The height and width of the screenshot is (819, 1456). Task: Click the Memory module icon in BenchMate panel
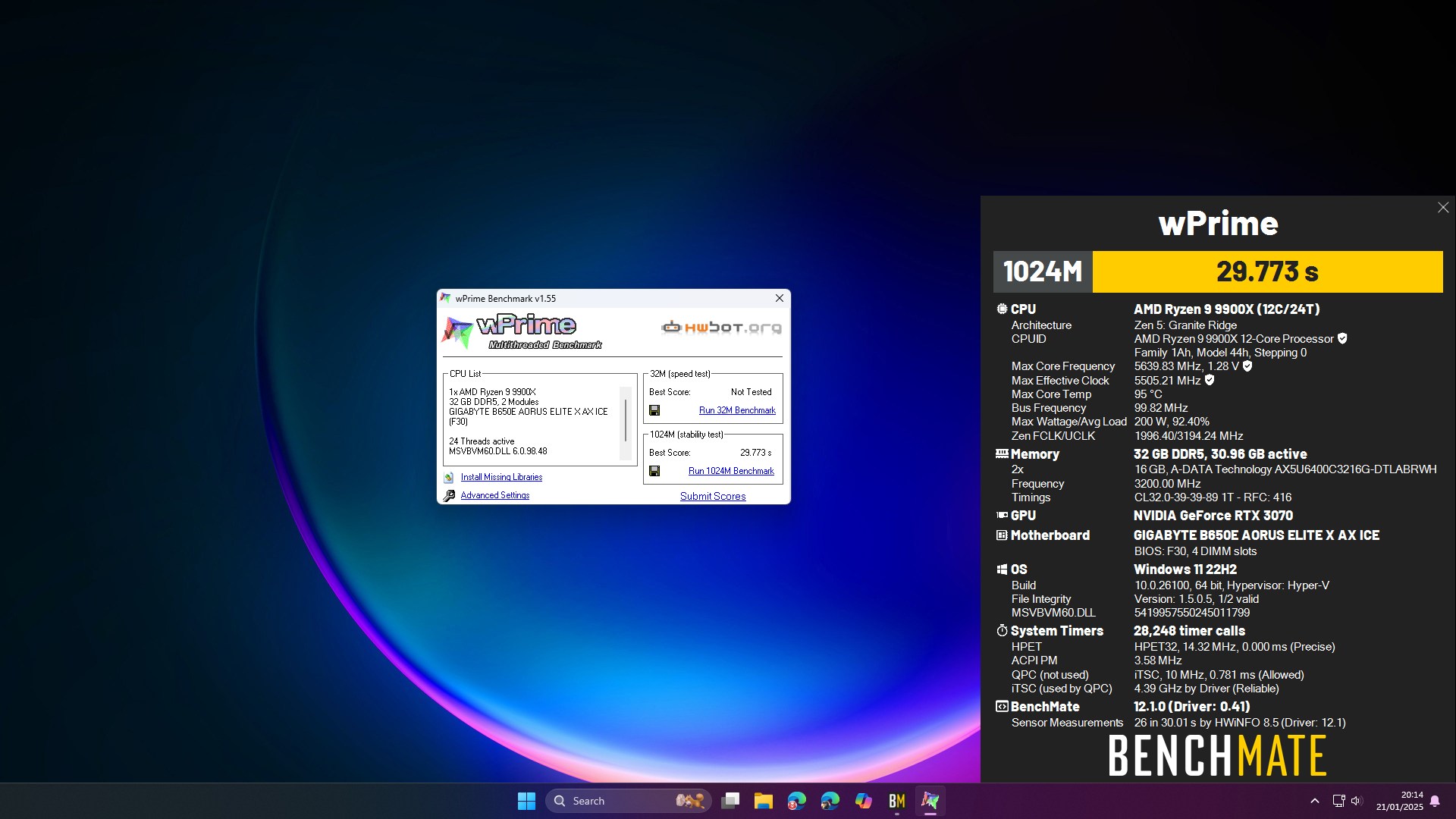(1002, 453)
